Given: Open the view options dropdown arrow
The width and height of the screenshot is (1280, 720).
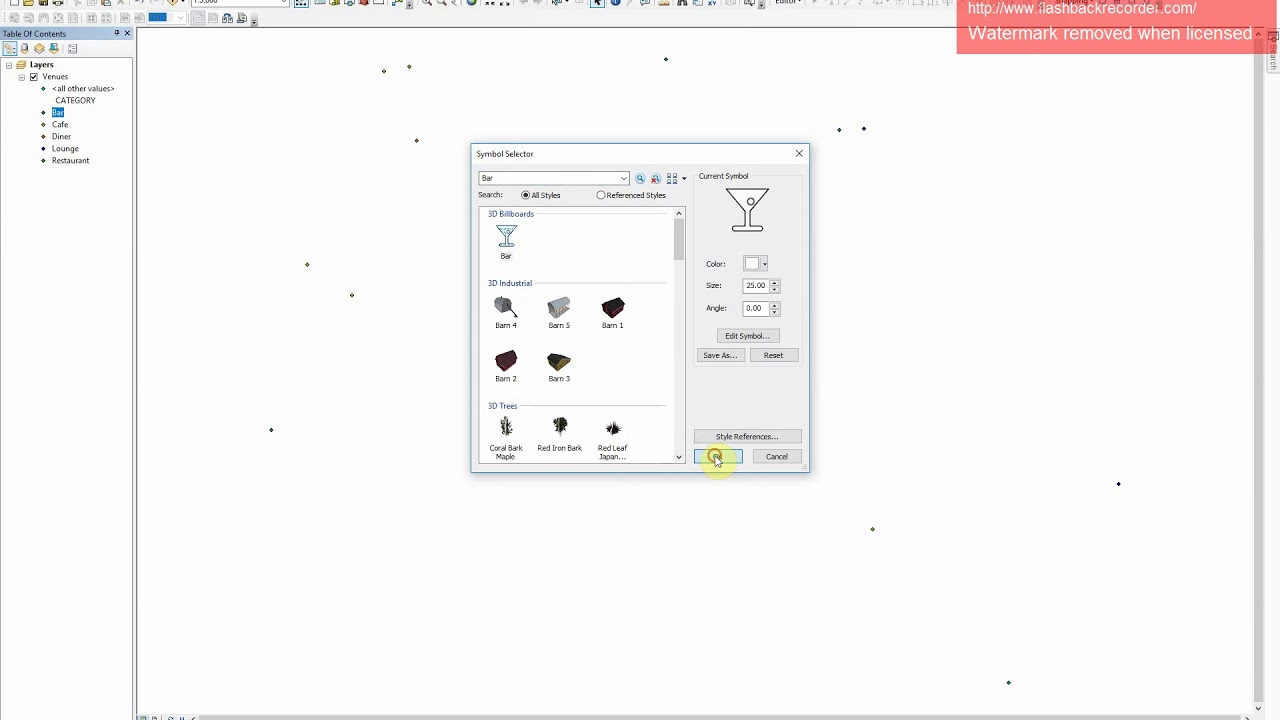Looking at the screenshot, I should [x=684, y=178].
